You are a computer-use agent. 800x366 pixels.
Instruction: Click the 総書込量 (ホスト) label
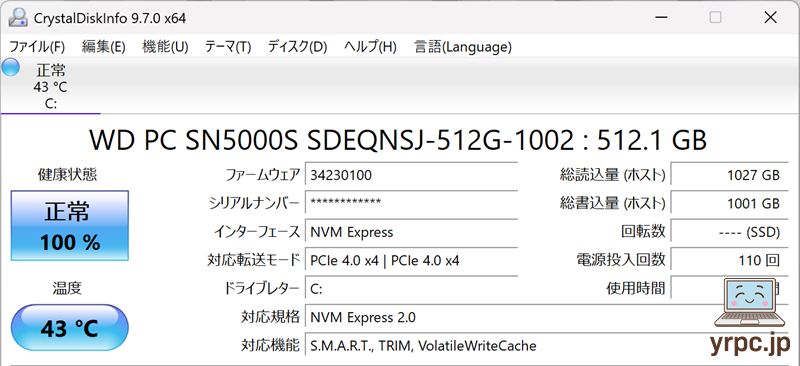click(613, 203)
